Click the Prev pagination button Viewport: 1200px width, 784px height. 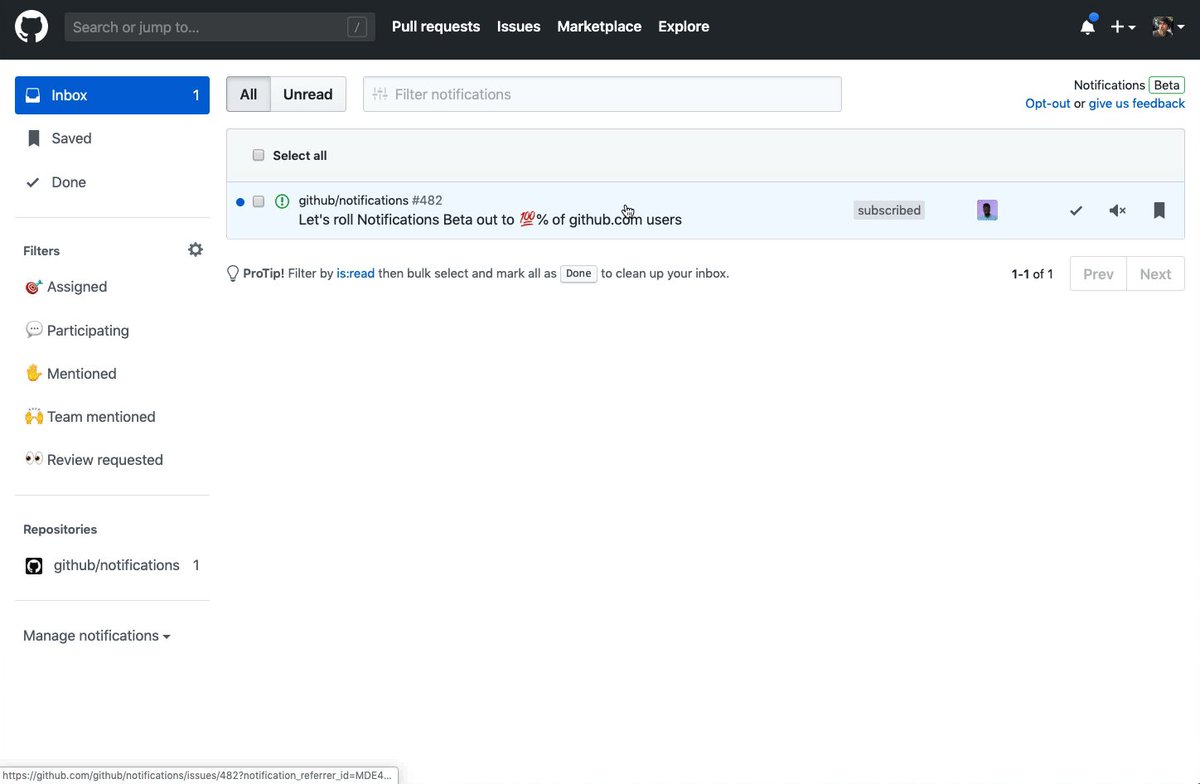(1098, 274)
